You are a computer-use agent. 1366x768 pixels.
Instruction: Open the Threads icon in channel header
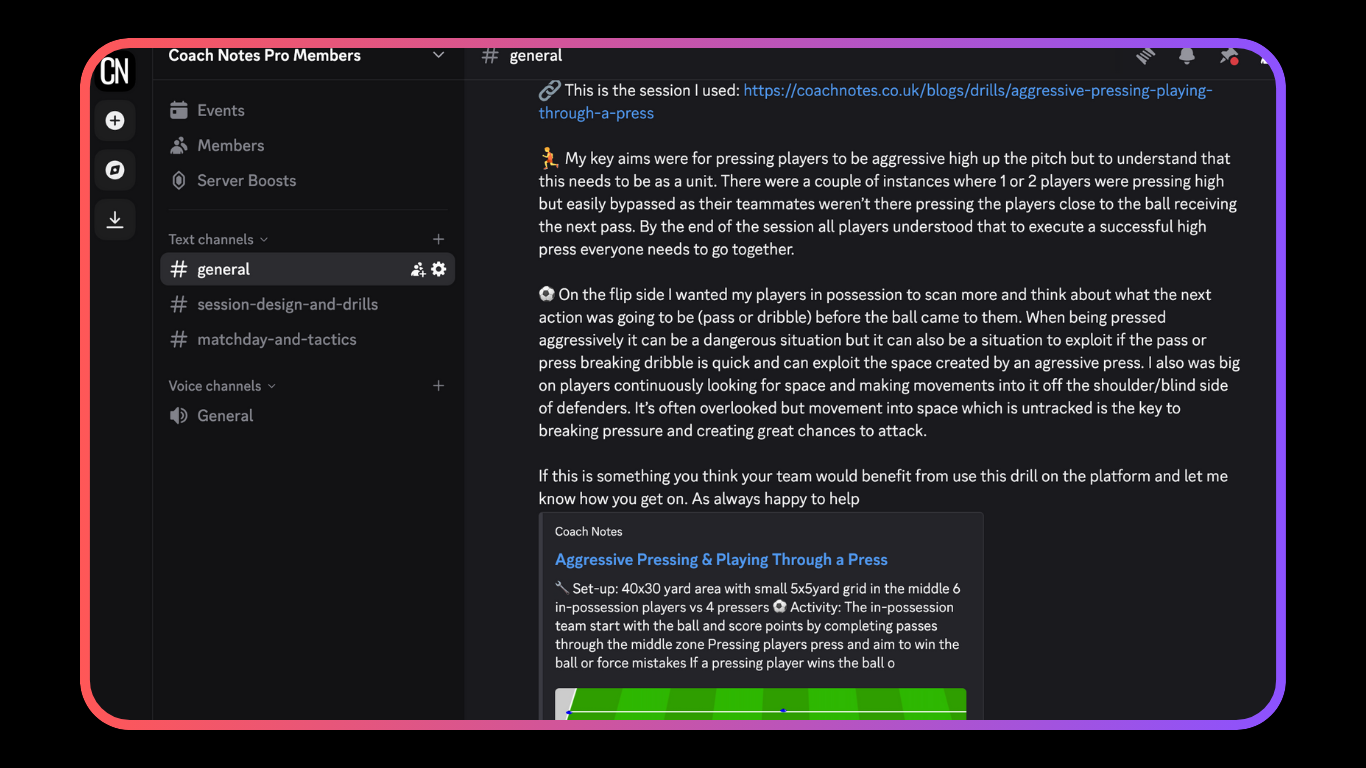[x=1145, y=56]
